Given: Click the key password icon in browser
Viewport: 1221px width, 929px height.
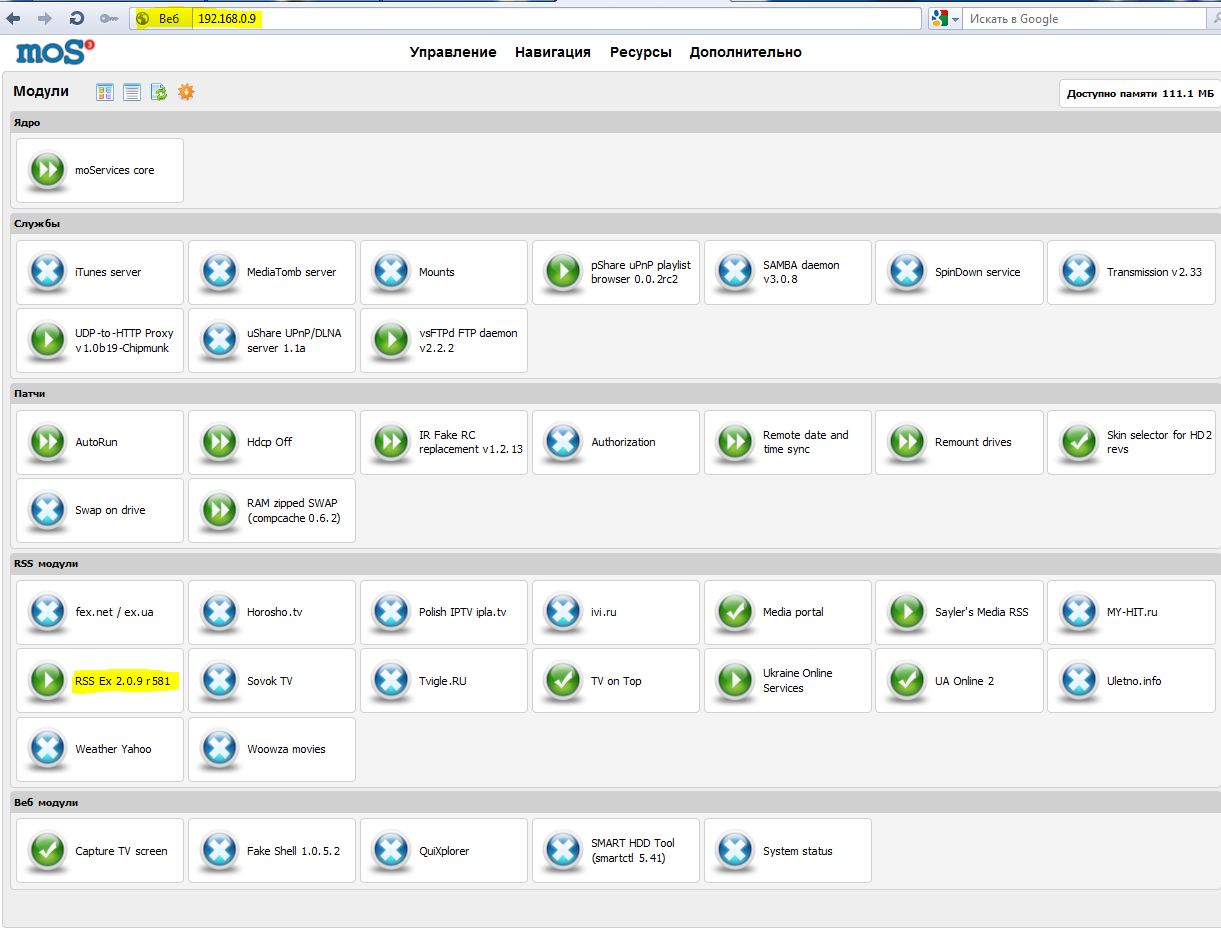Looking at the screenshot, I should click(108, 19).
